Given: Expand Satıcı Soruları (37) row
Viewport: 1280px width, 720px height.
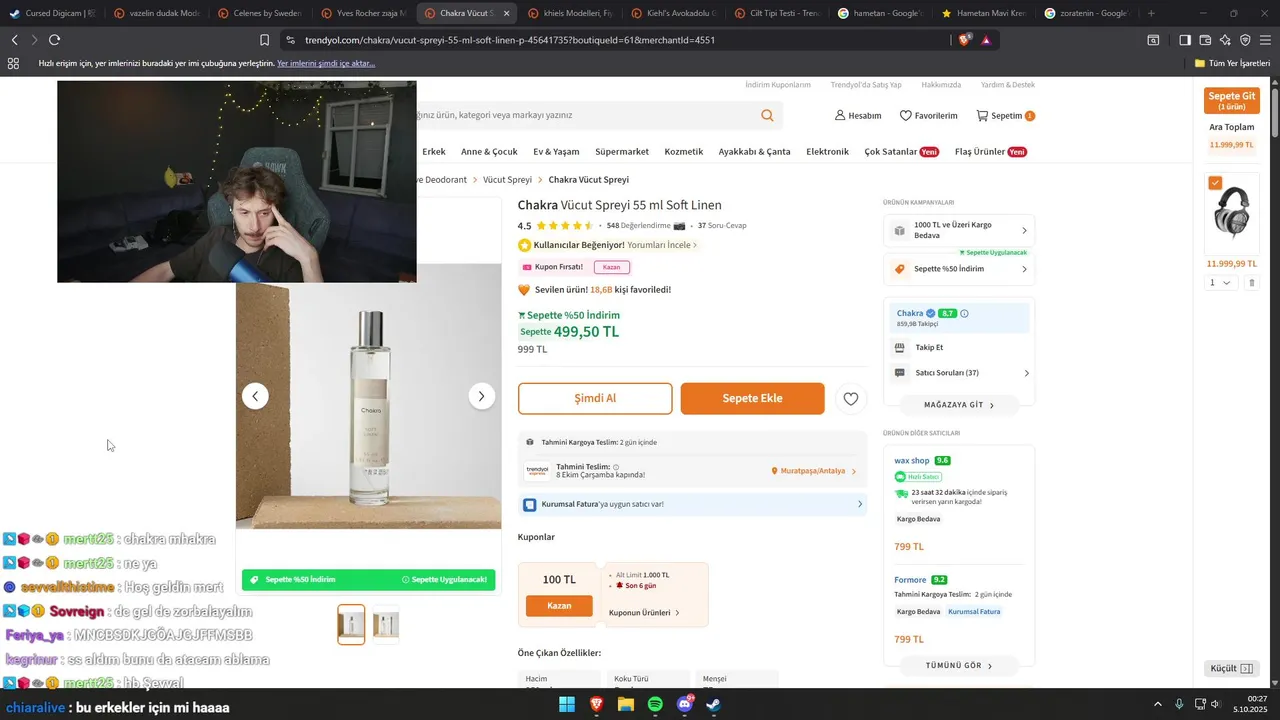Looking at the screenshot, I should coord(960,373).
